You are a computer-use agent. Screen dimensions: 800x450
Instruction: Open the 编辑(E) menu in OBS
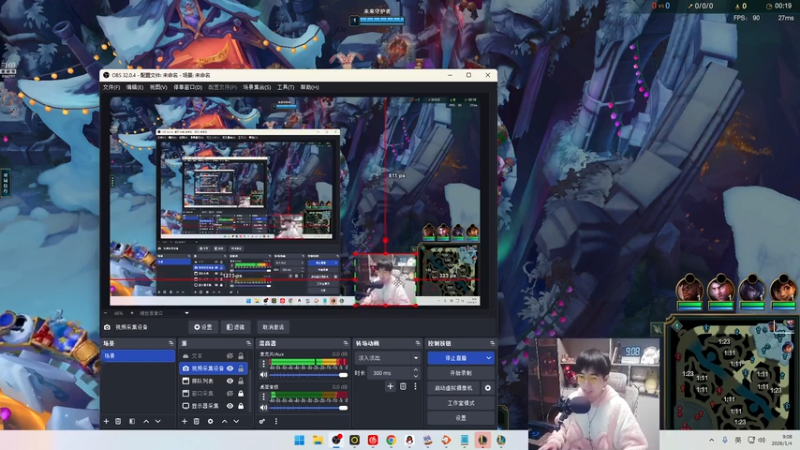pos(135,87)
